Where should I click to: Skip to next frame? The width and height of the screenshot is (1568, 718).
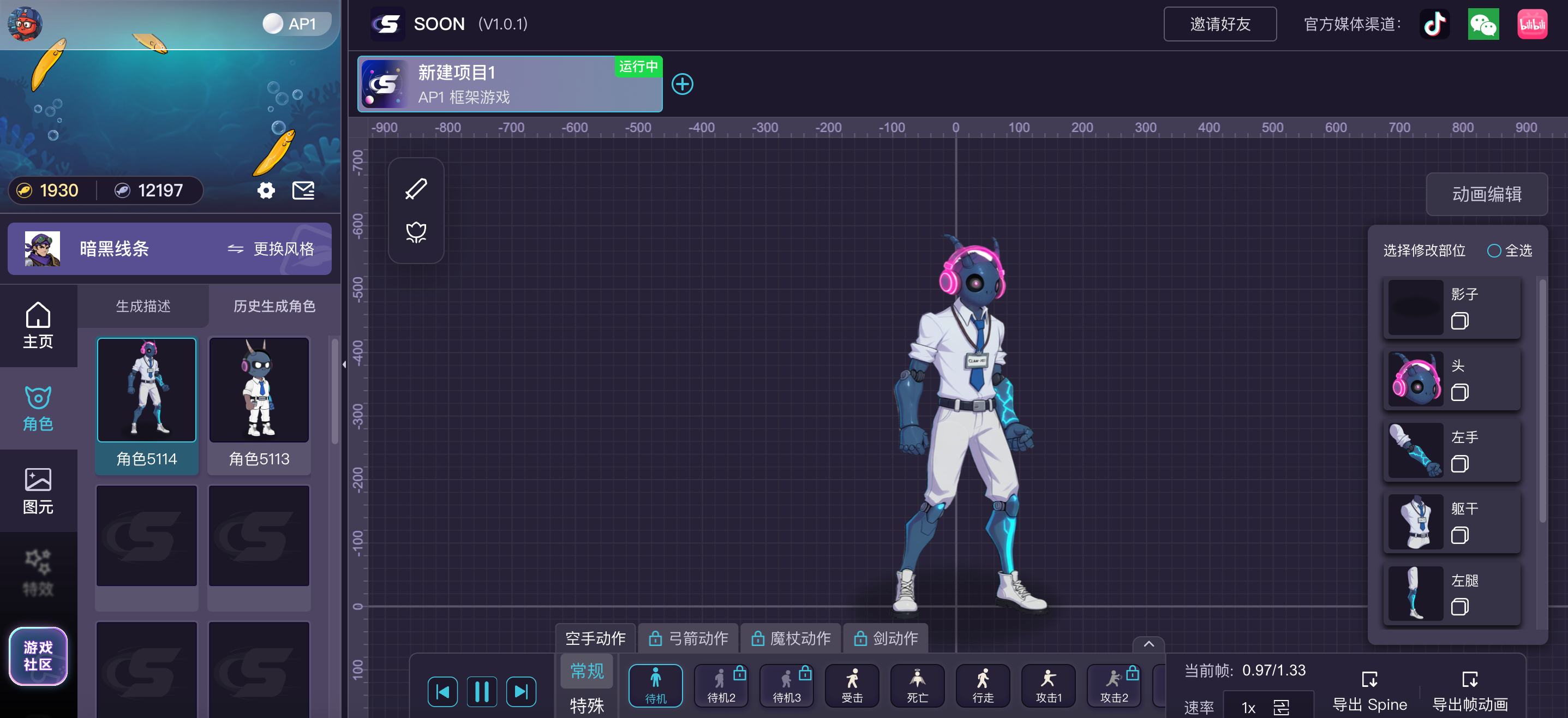[521, 691]
